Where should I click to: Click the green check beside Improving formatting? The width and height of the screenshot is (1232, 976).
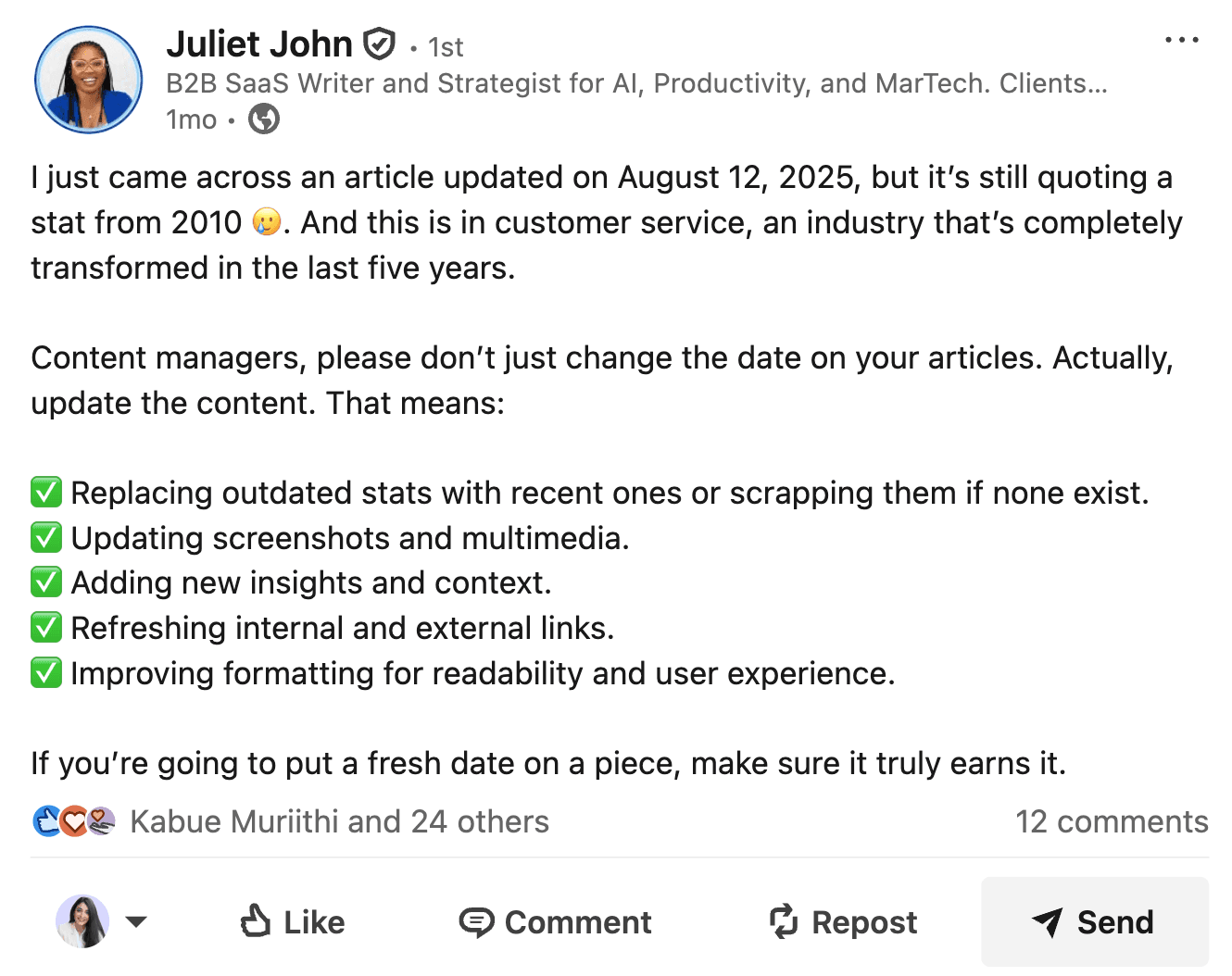point(46,673)
